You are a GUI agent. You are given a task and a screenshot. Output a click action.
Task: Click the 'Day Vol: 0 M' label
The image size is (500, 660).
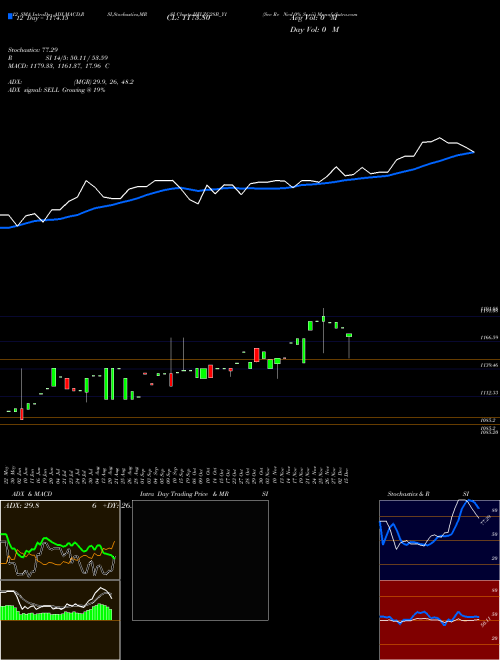314,29
